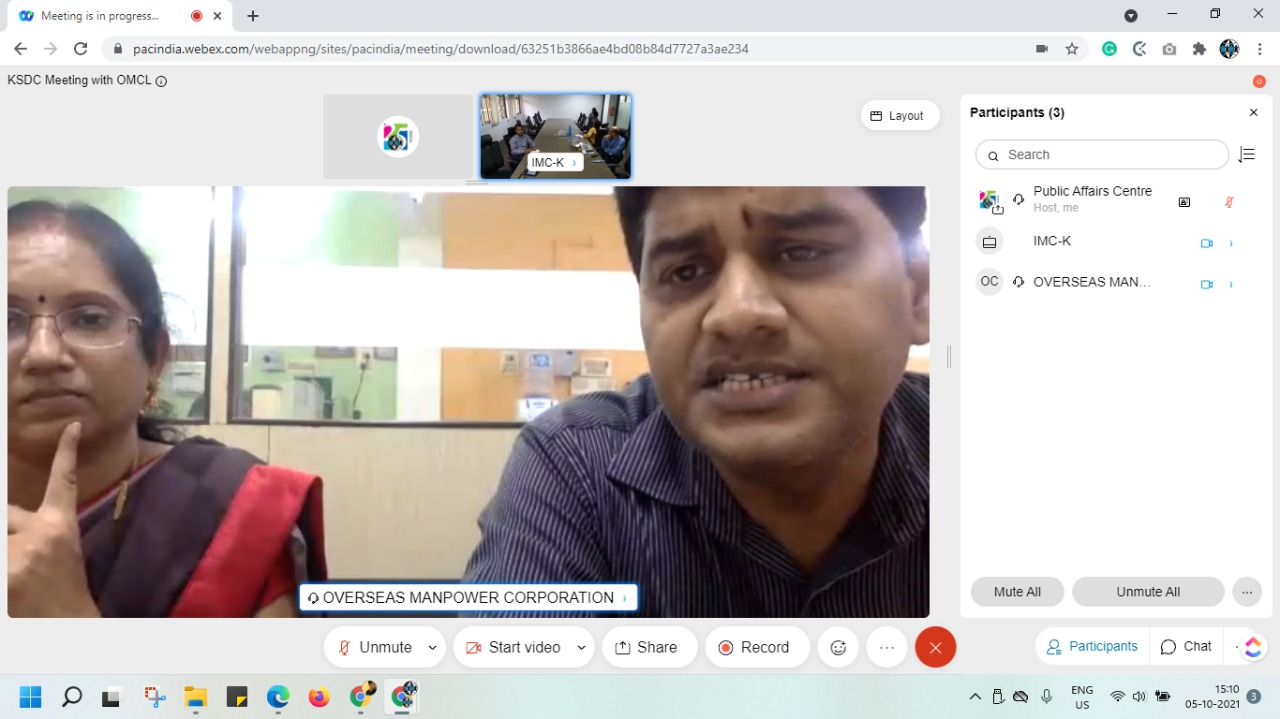Click sort participants list icon
Image resolution: width=1280 pixels, height=719 pixels.
[x=1247, y=155]
